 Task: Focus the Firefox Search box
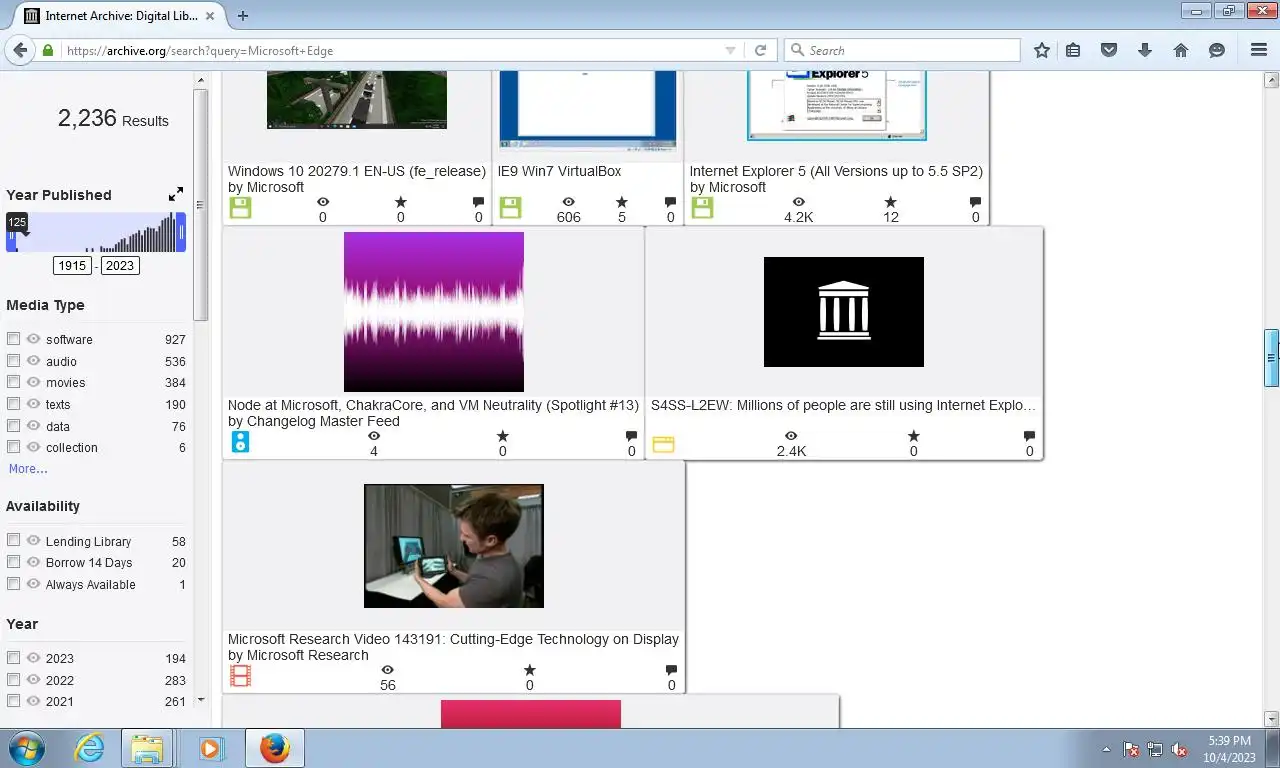(x=902, y=50)
